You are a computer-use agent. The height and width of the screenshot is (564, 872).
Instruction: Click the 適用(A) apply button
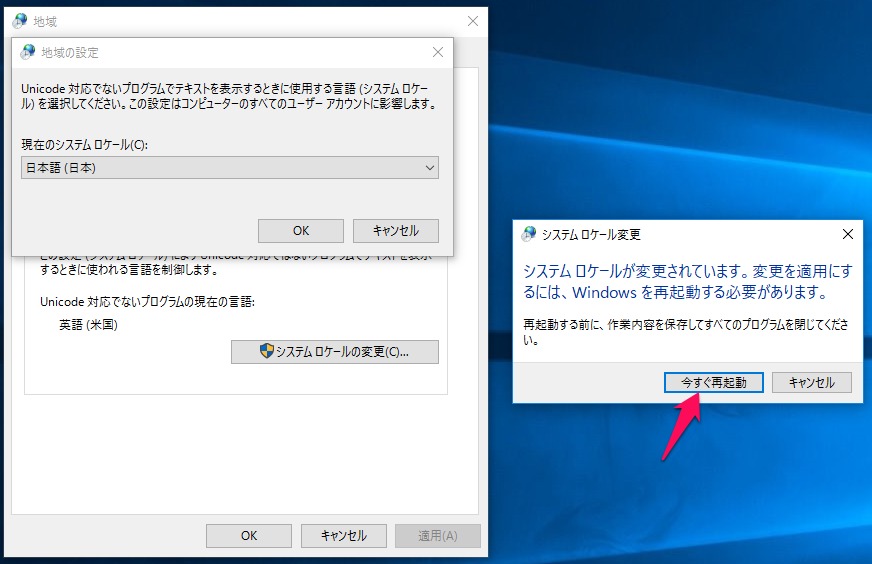pyautogui.click(x=438, y=536)
